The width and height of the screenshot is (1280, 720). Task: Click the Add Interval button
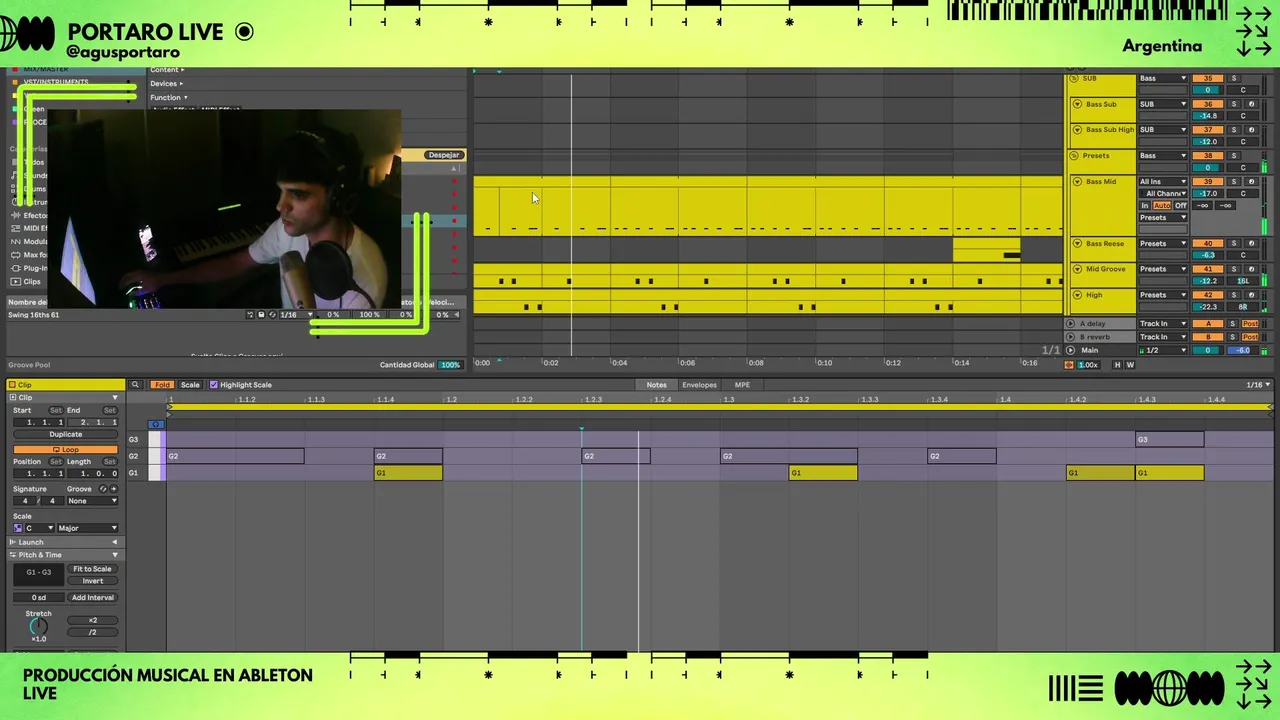click(x=92, y=598)
